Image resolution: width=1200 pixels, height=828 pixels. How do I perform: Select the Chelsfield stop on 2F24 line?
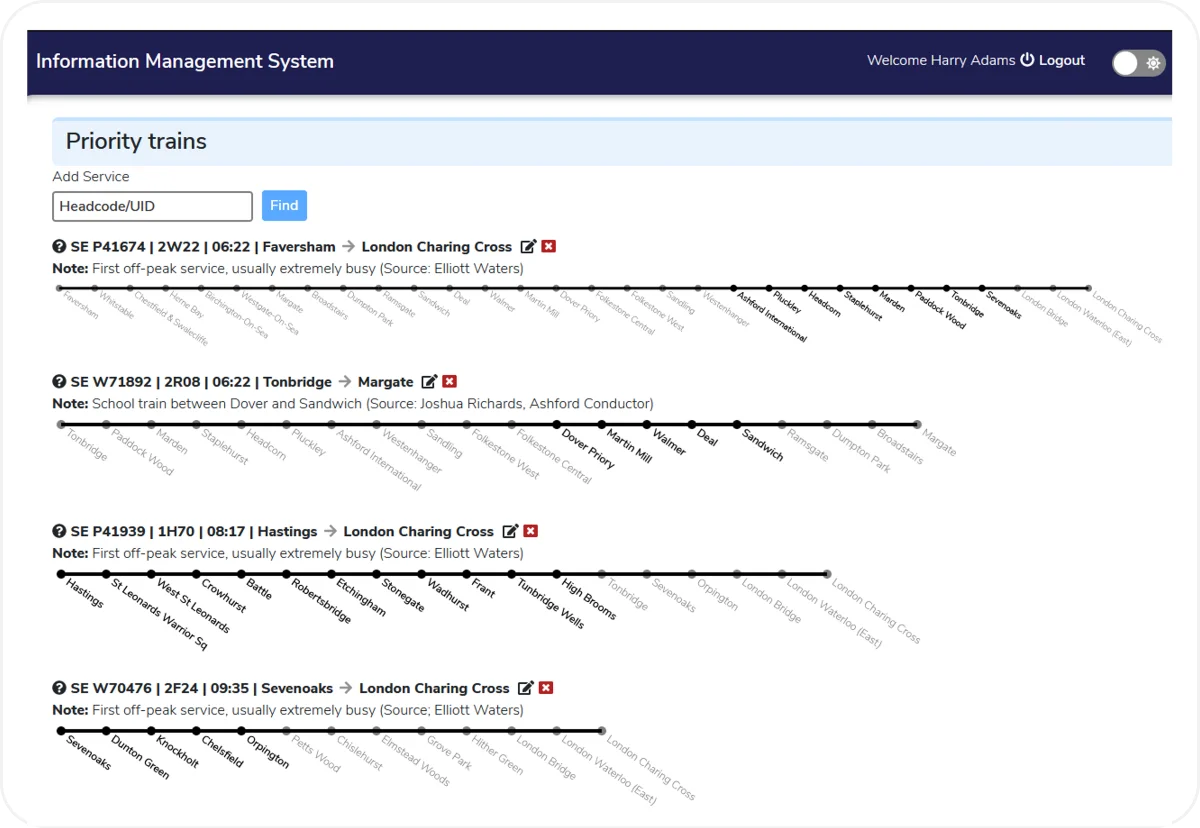click(196, 731)
